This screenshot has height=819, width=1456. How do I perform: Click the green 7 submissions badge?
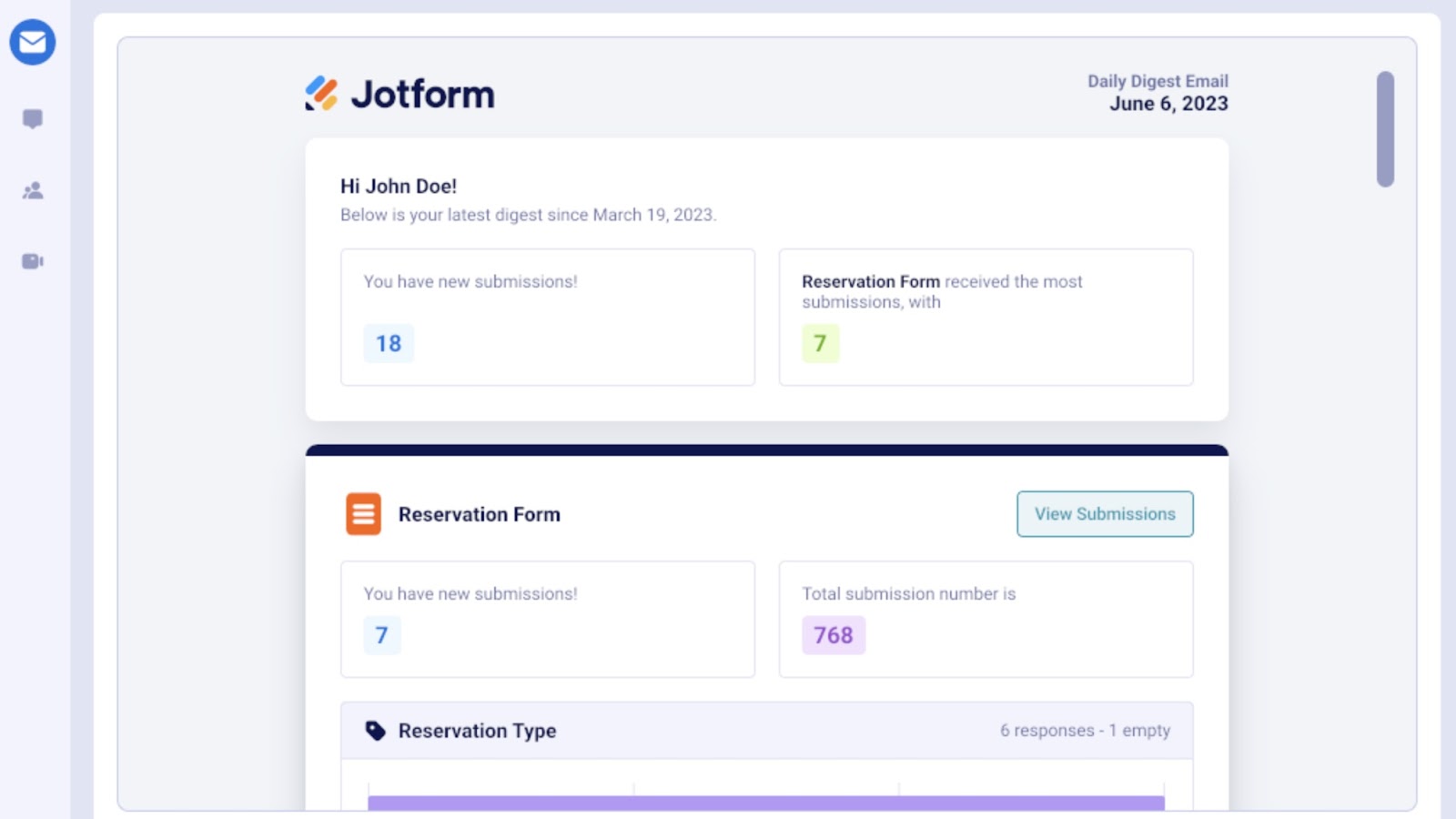(x=820, y=343)
